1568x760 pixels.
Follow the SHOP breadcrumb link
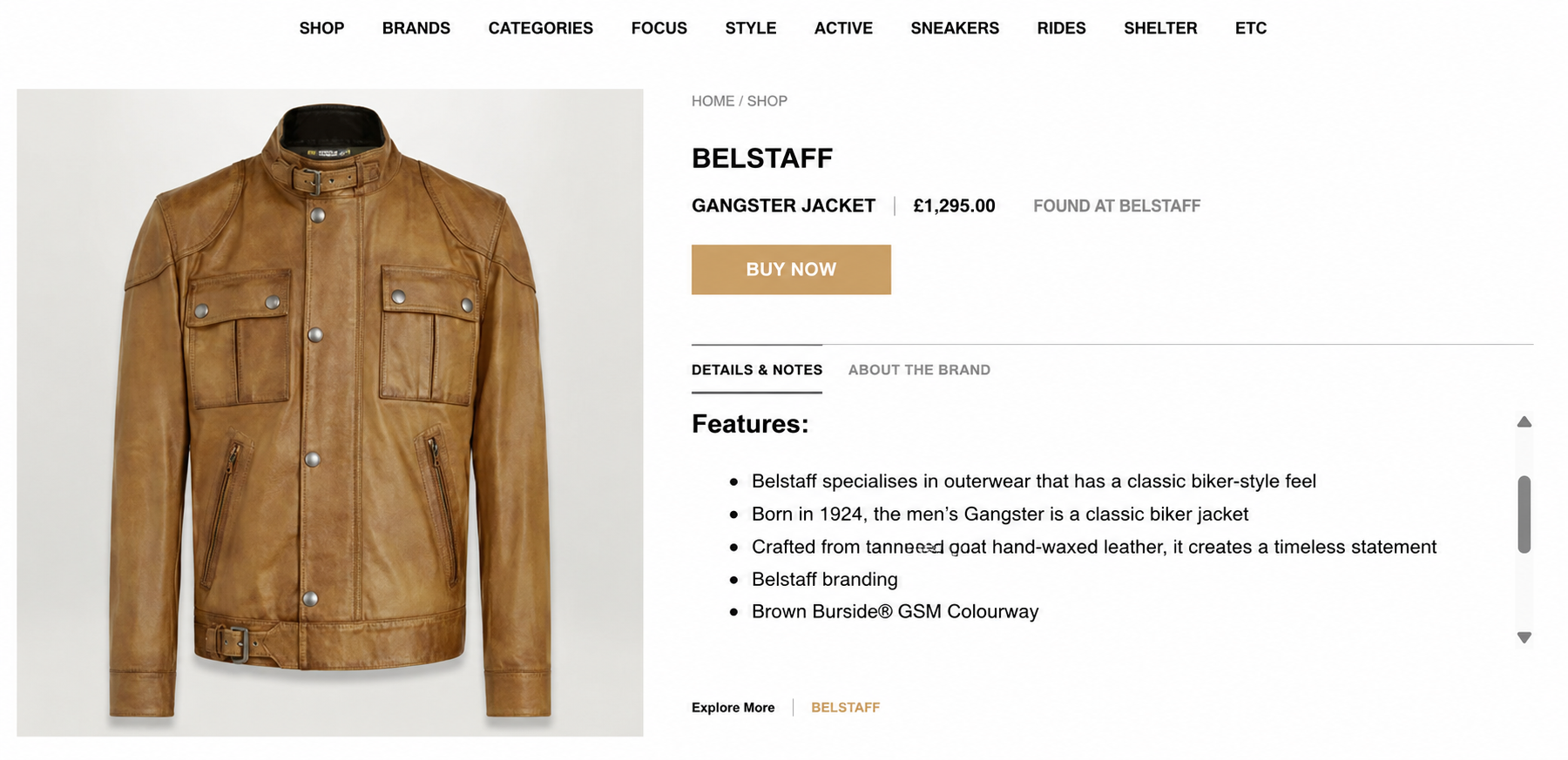pyautogui.click(x=767, y=101)
